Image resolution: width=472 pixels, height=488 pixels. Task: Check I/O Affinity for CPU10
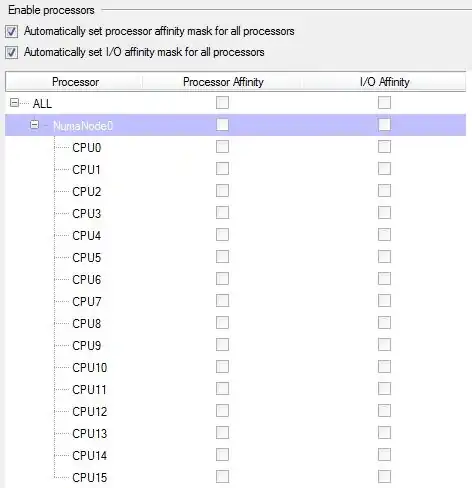(384, 367)
